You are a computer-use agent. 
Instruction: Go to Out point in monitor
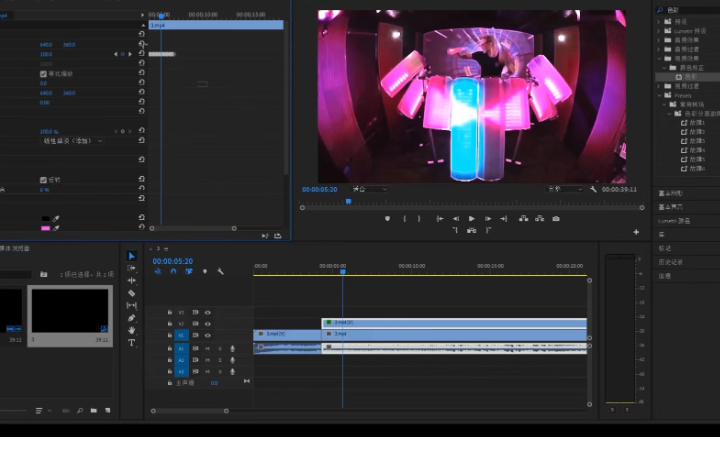tap(504, 219)
